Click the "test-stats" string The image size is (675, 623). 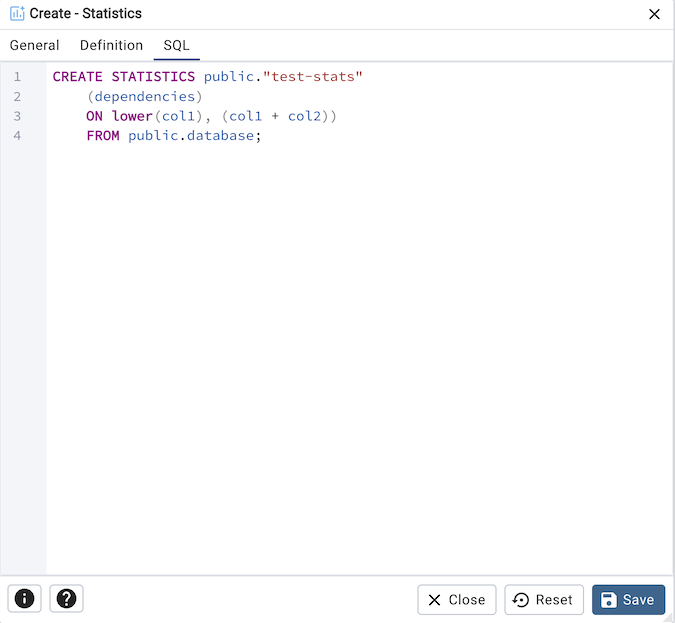313,77
